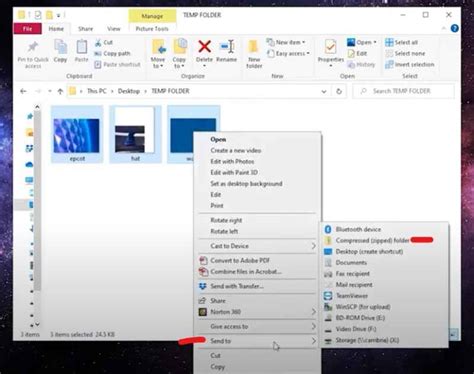Click Copy path in ribbon

(112, 53)
